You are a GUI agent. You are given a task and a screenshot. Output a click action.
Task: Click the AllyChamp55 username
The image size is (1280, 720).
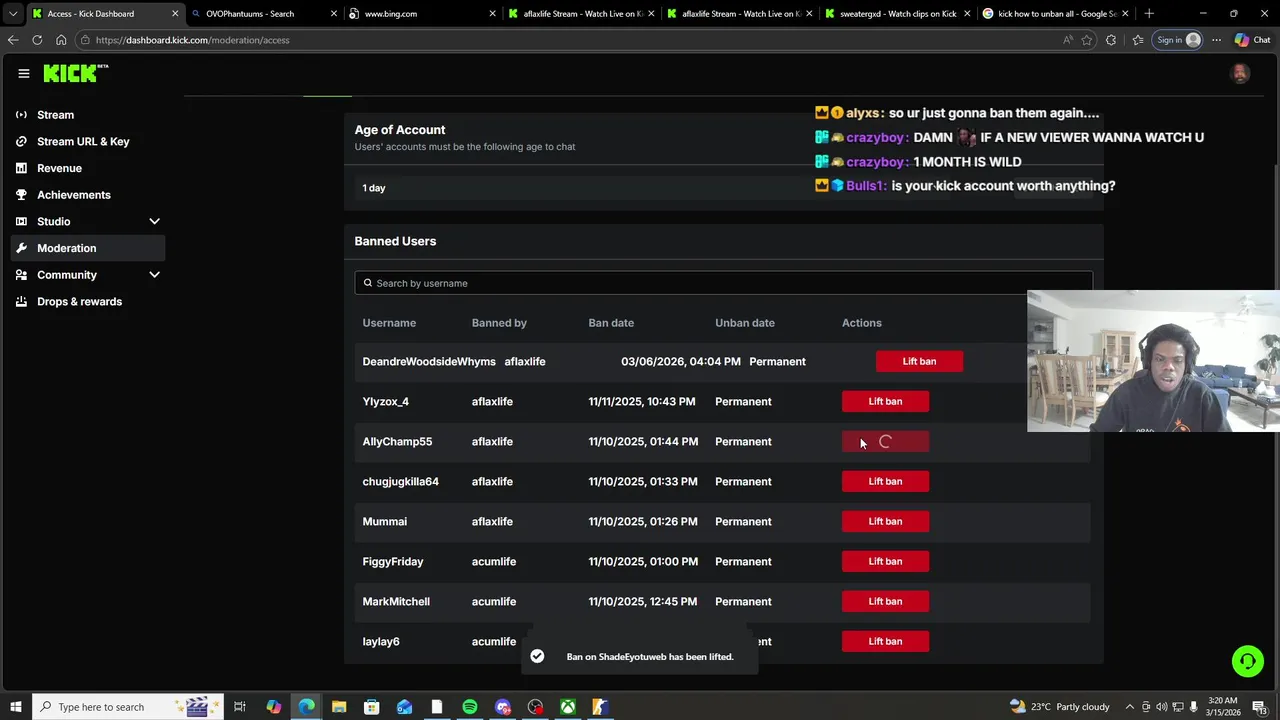(397, 441)
